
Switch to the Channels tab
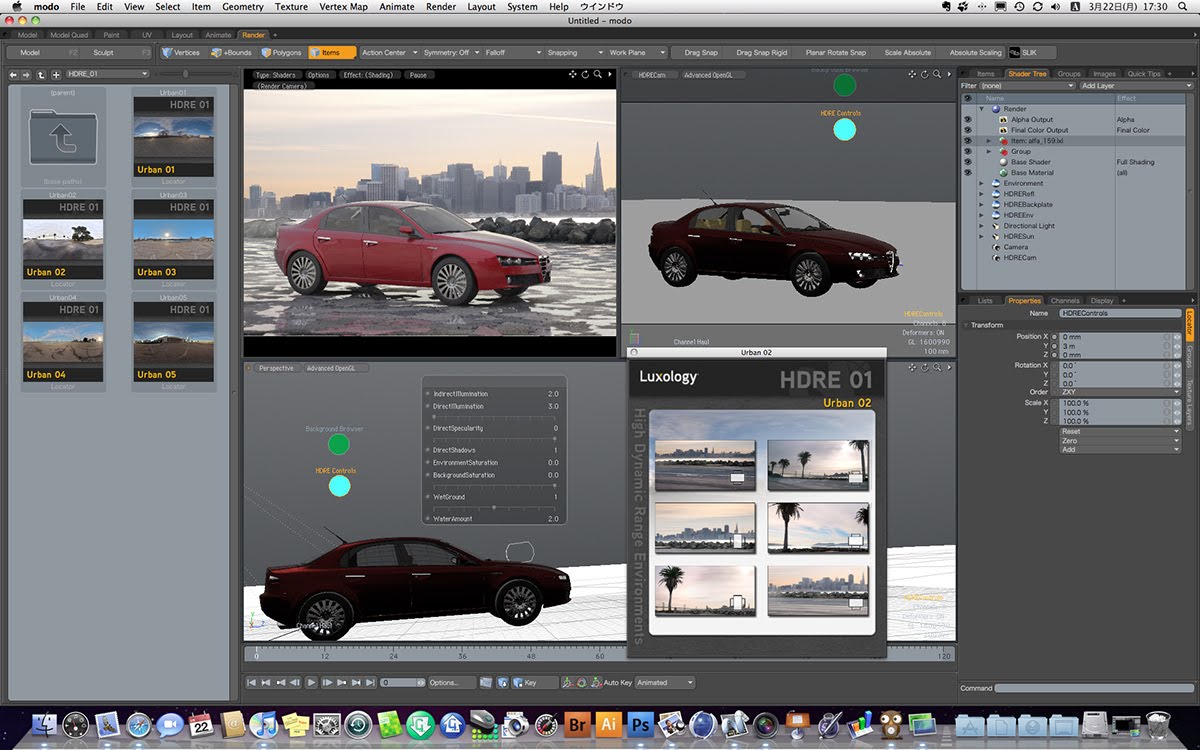[1065, 300]
